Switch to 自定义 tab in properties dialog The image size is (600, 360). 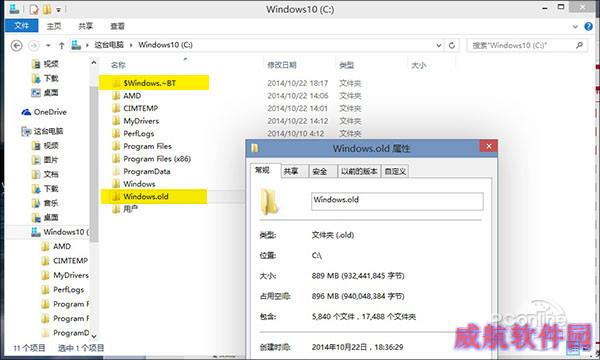(x=395, y=171)
